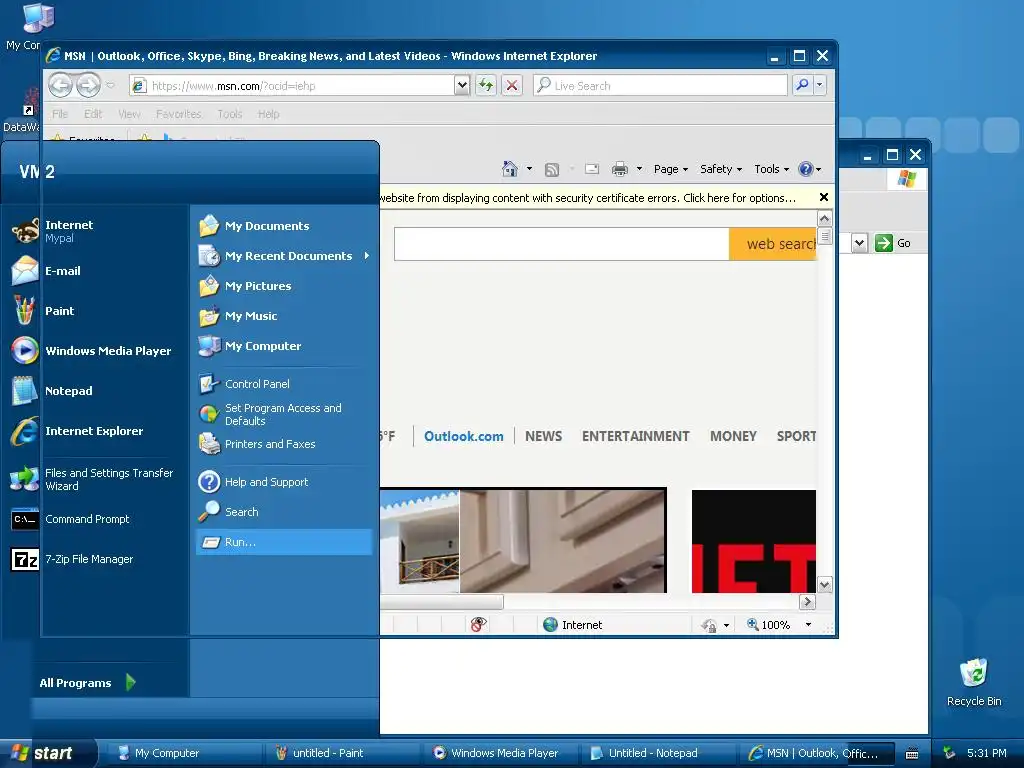Open My Pictures folder
1024x768 pixels.
[284, 286]
